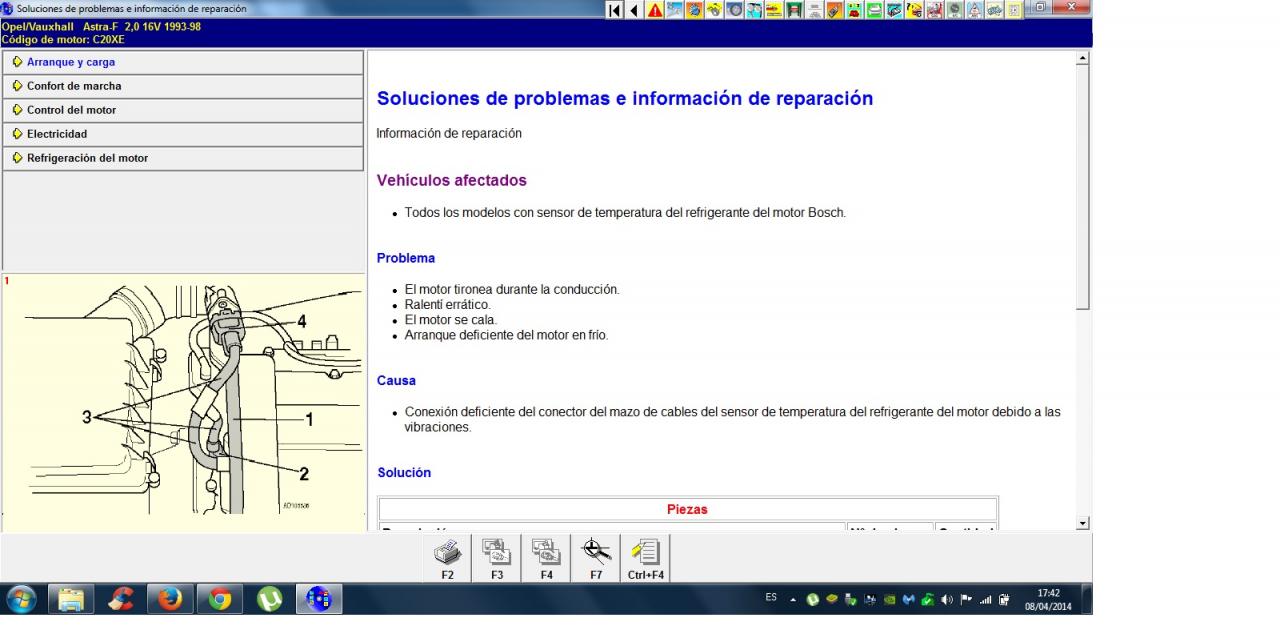
Task: Click the engine sensor diagram thumbnail
Action: pos(183,400)
